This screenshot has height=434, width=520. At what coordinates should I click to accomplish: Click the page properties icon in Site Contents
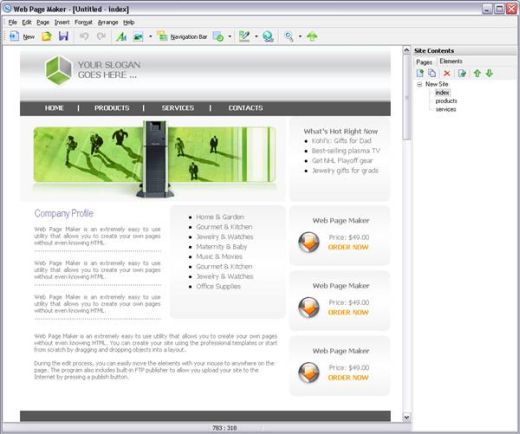(x=462, y=73)
